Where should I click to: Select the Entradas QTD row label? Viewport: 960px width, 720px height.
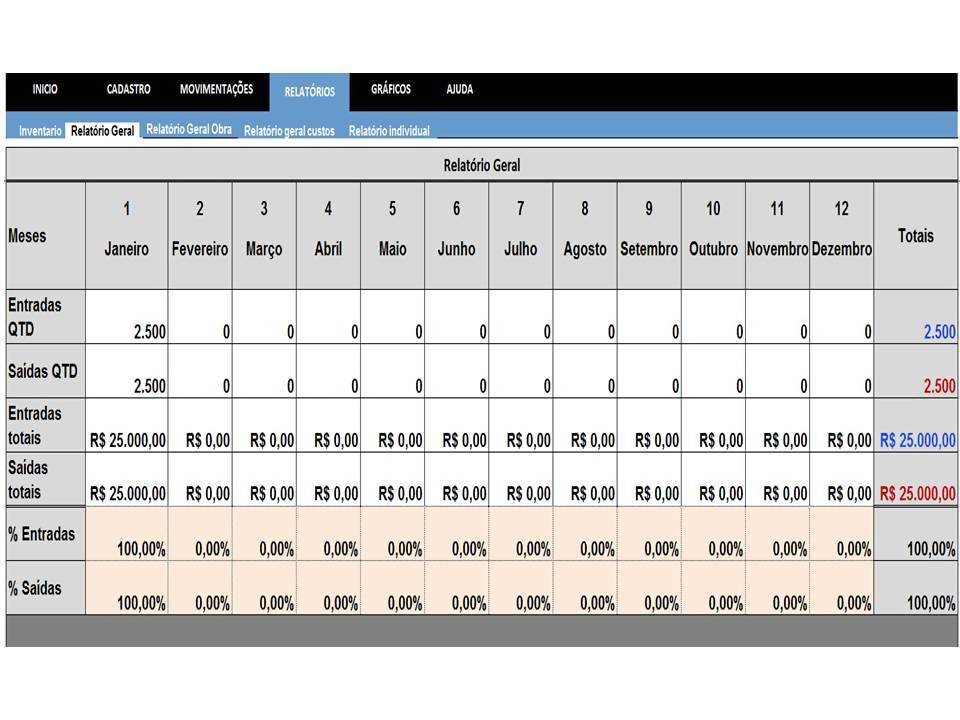point(46,317)
